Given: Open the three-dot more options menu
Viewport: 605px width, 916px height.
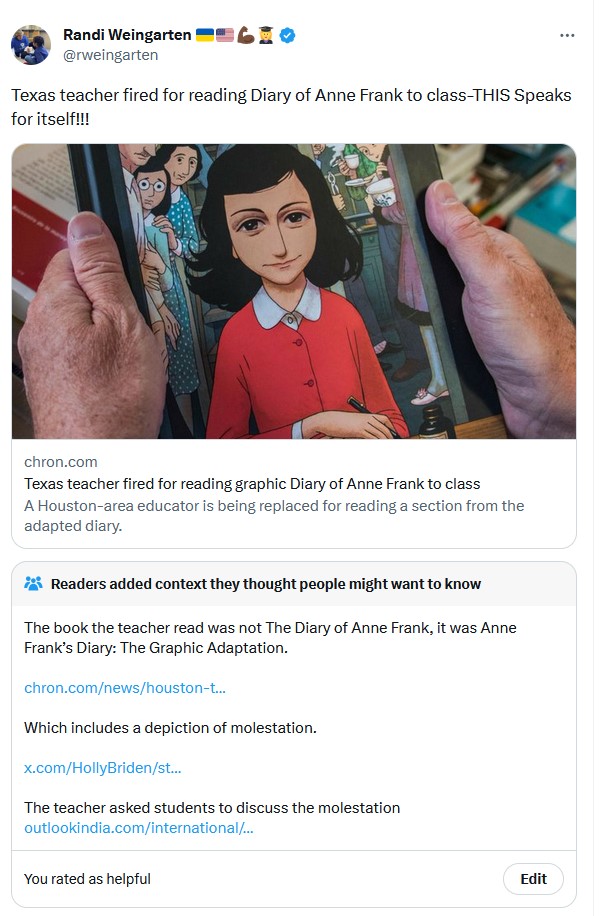Looking at the screenshot, I should 566,36.
